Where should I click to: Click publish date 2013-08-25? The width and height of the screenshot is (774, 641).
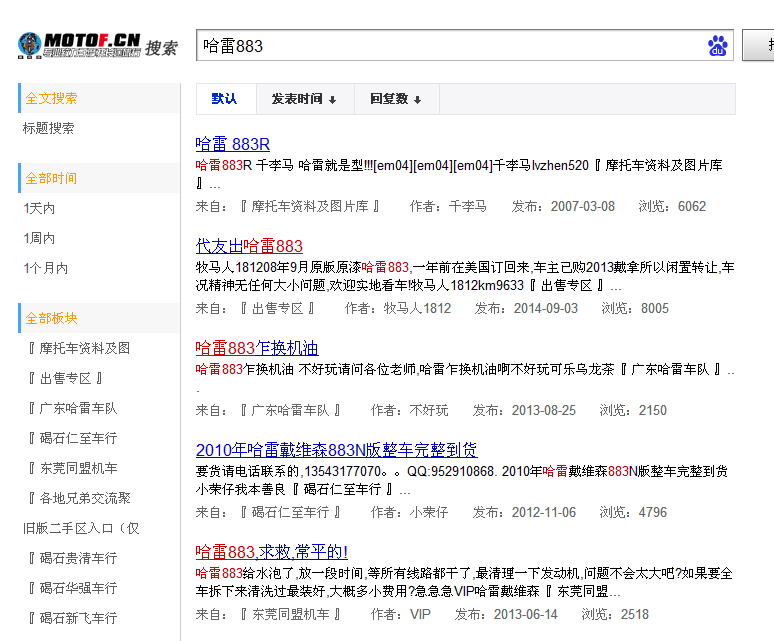[x=543, y=411]
